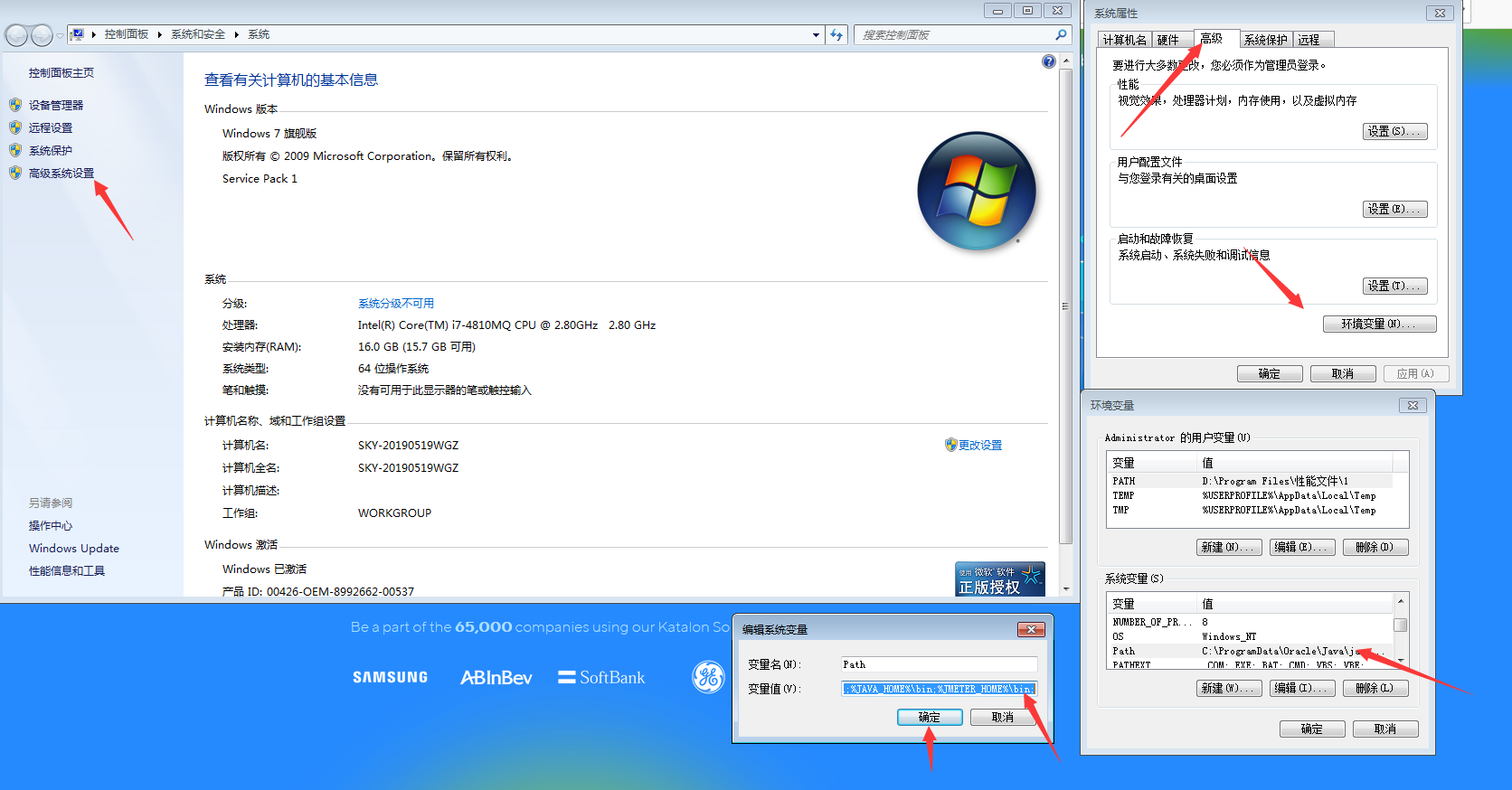Click the 环境变量(N) button
The image size is (1512, 790).
[x=1379, y=324]
